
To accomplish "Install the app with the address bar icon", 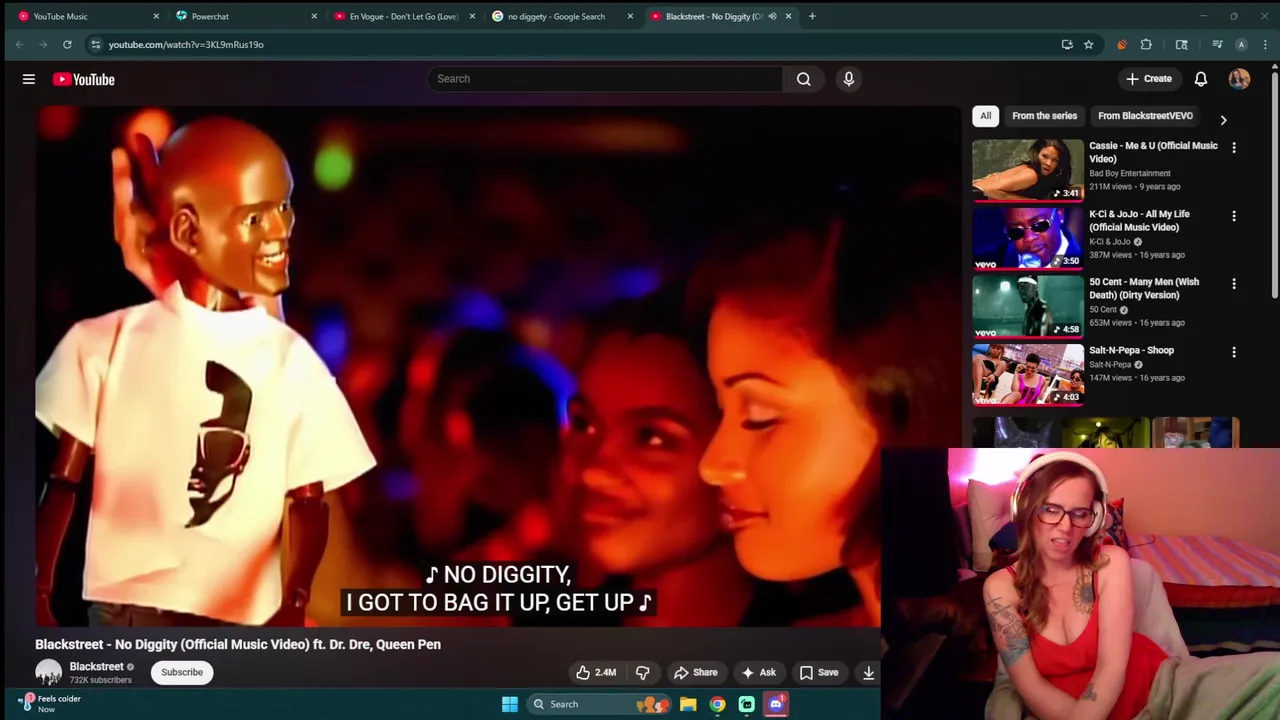I will click(x=1067, y=45).
